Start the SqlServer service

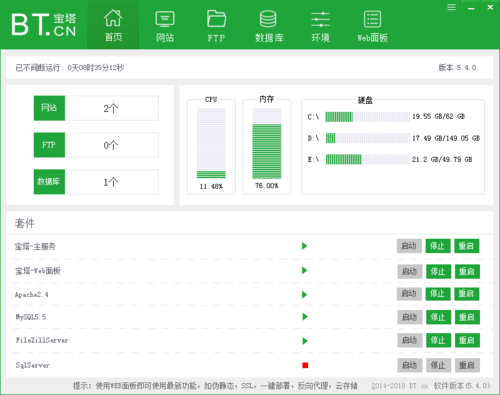[x=410, y=365]
